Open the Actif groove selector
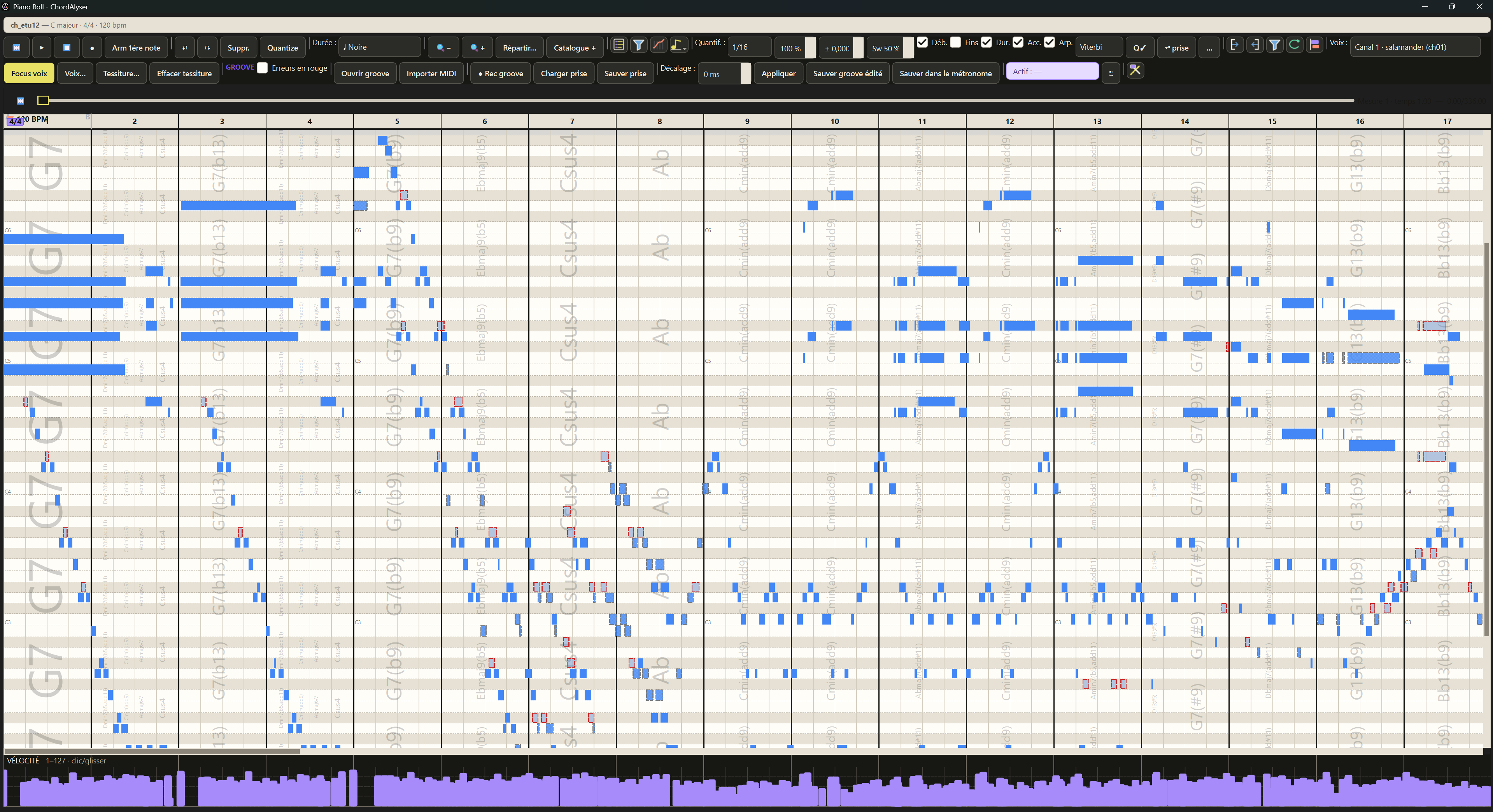 pyautogui.click(x=1052, y=71)
